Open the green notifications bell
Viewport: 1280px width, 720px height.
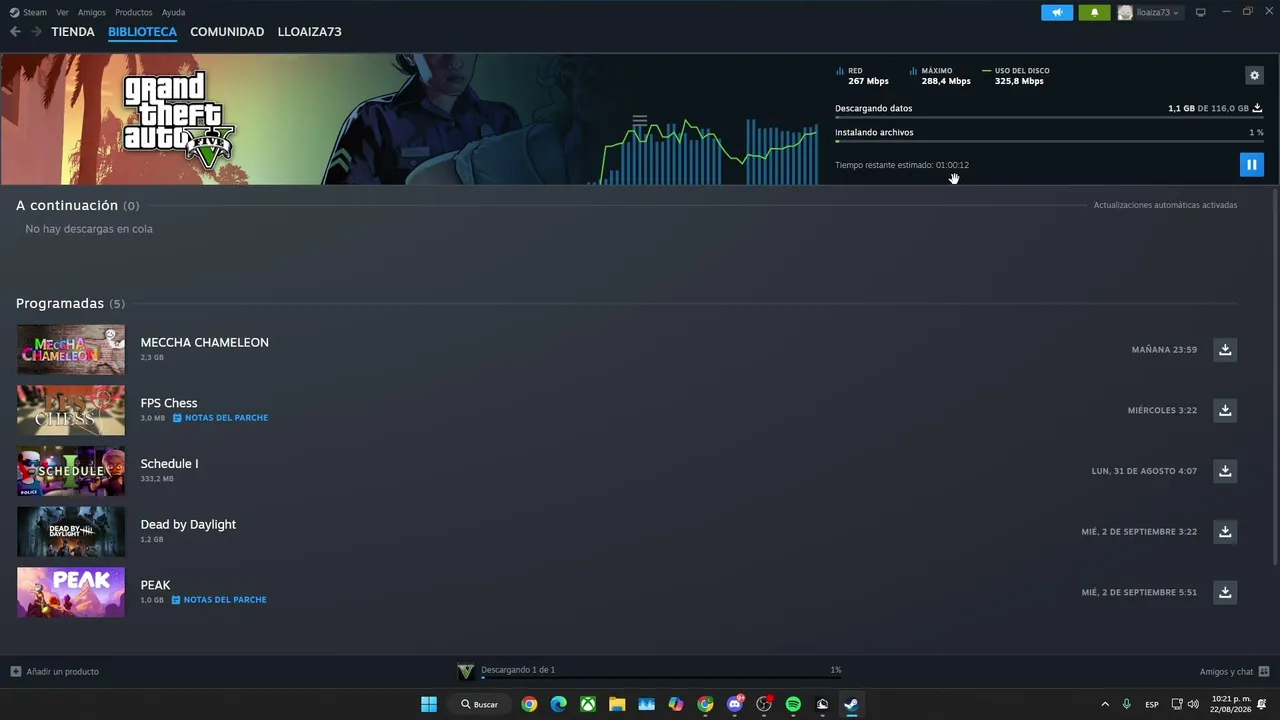pyautogui.click(x=1094, y=12)
